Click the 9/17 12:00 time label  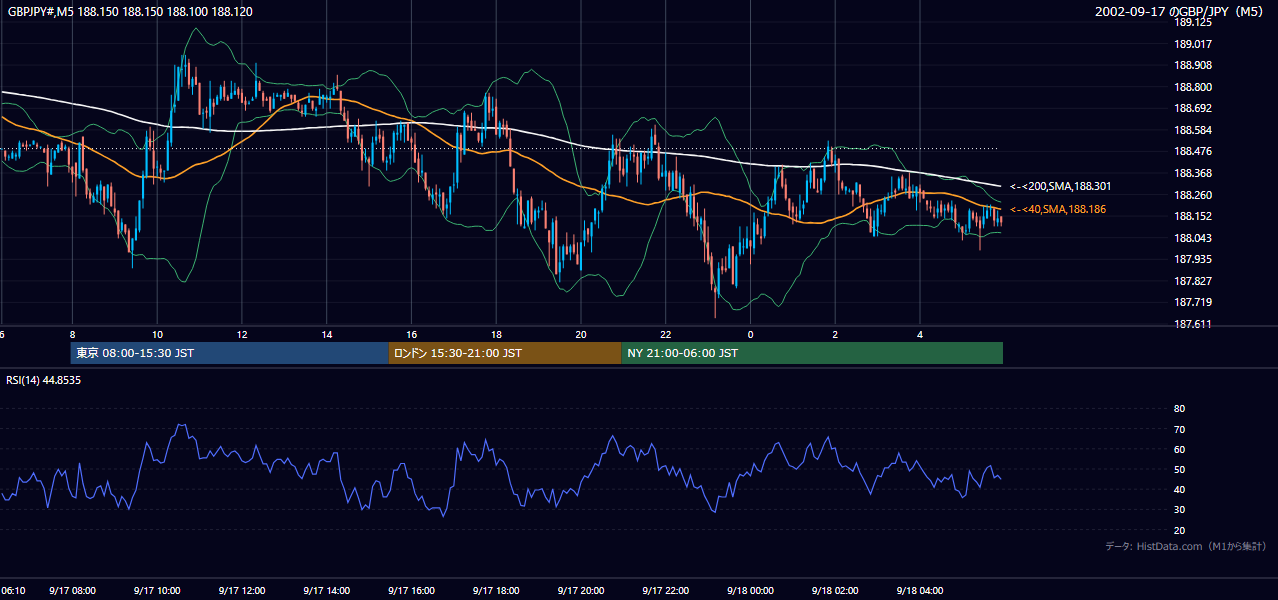coord(242,591)
